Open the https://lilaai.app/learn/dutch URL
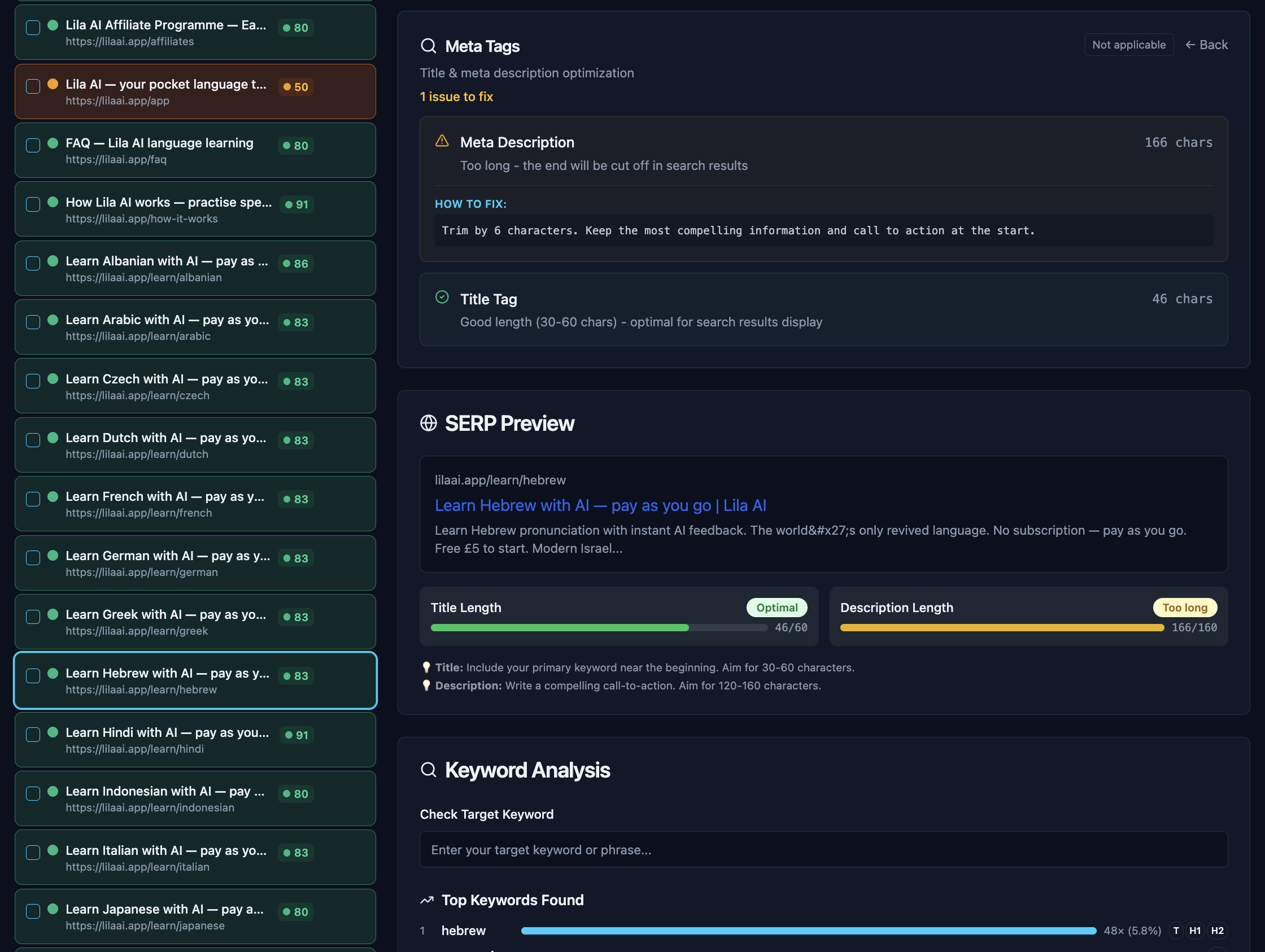This screenshot has height=952, width=1265. (137, 454)
